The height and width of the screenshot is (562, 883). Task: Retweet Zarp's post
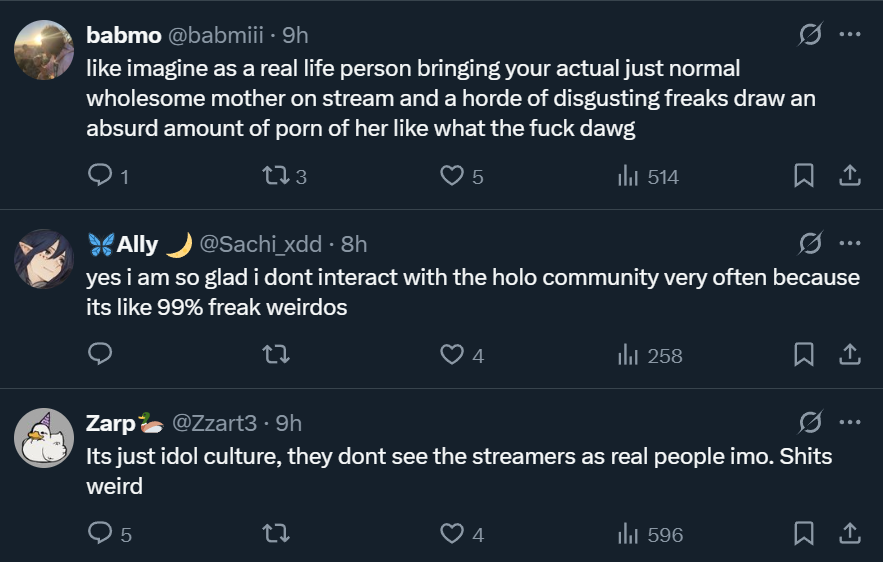point(274,534)
